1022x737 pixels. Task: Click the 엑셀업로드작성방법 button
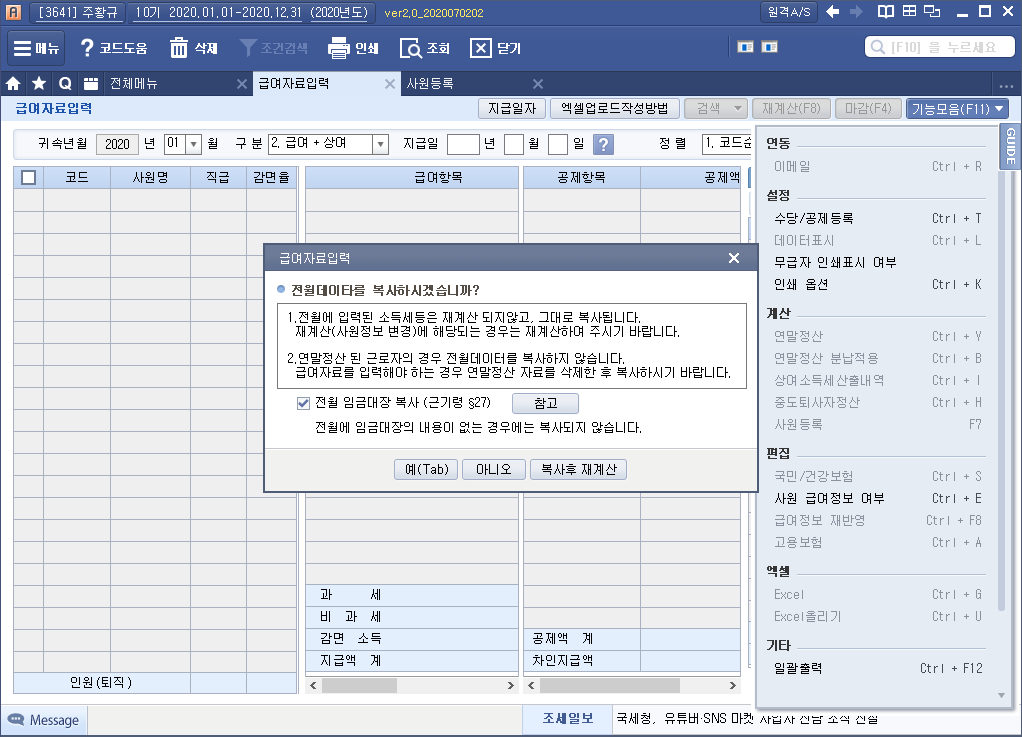(x=615, y=109)
